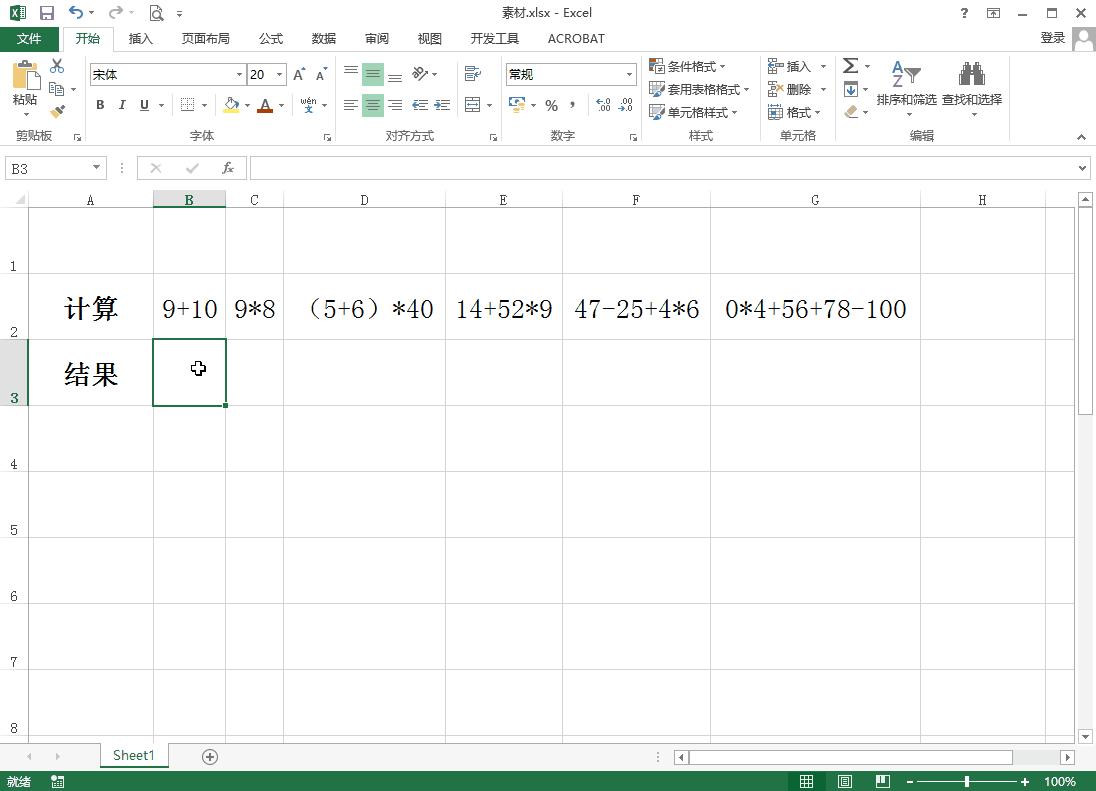Align text to the left

click(x=351, y=105)
